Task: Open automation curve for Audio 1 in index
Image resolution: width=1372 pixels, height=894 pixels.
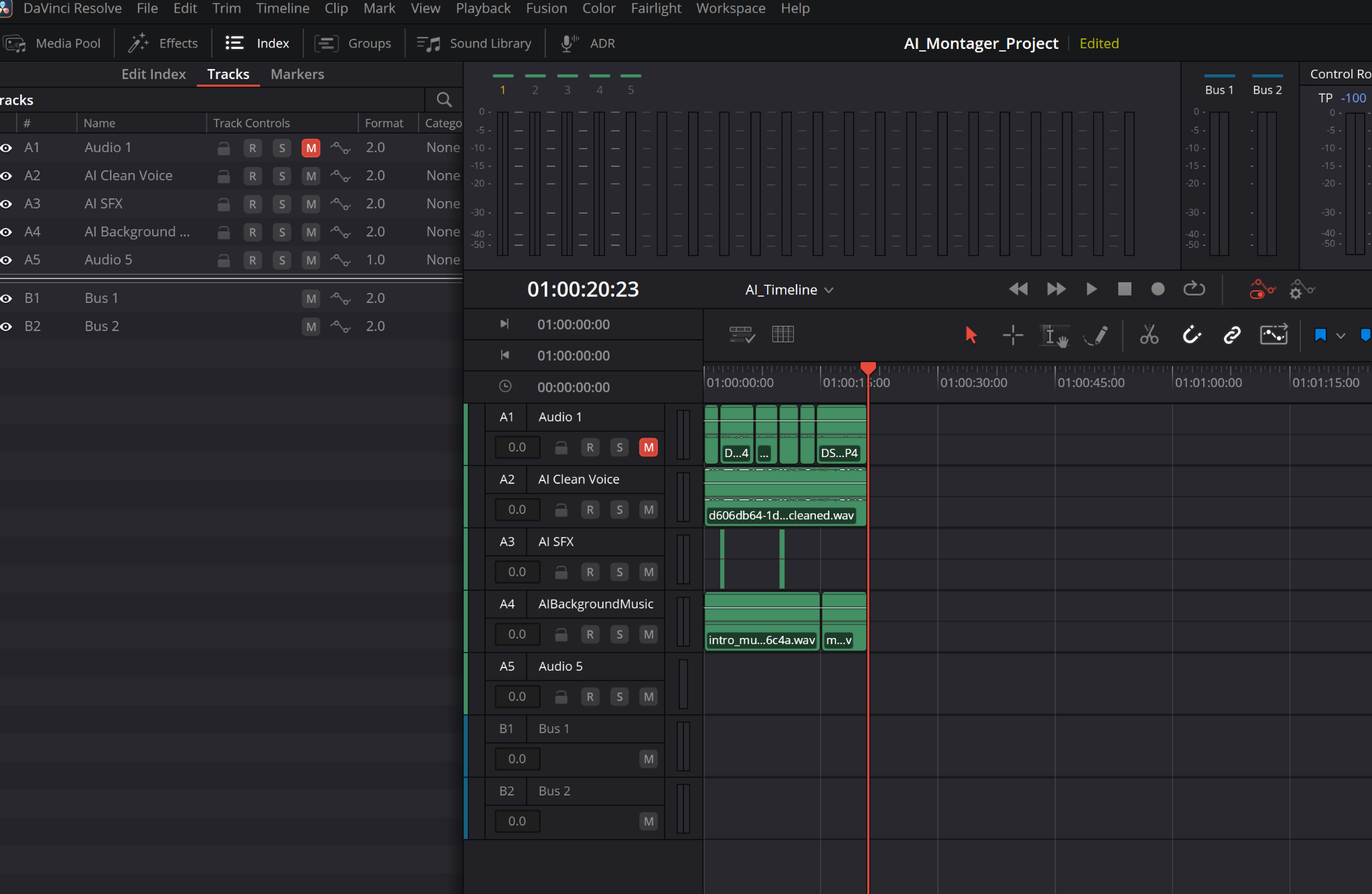Action: tap(340, 148)
